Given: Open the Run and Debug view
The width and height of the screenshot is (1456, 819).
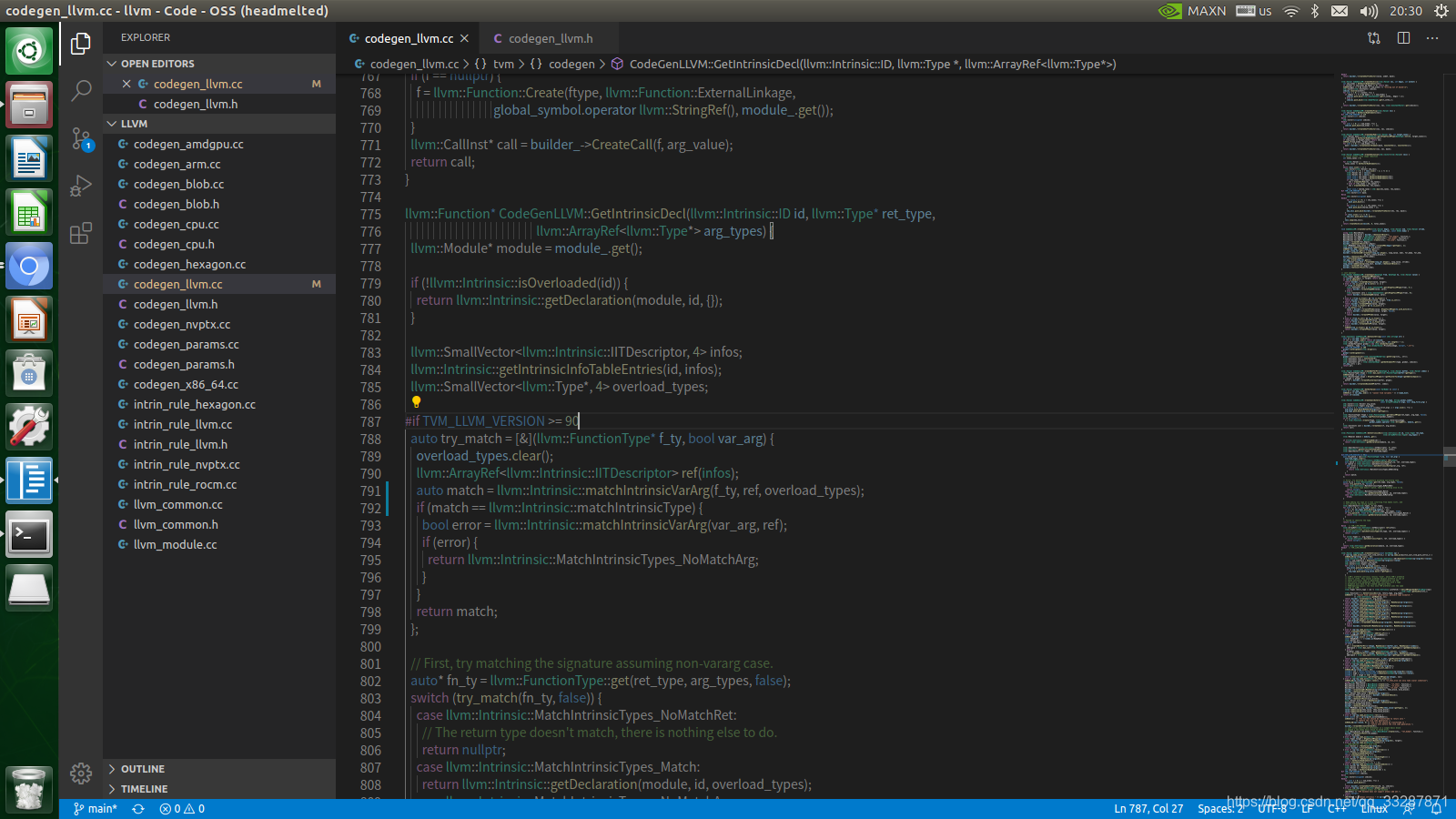Looking at the screenshot, I should (81, 186).
